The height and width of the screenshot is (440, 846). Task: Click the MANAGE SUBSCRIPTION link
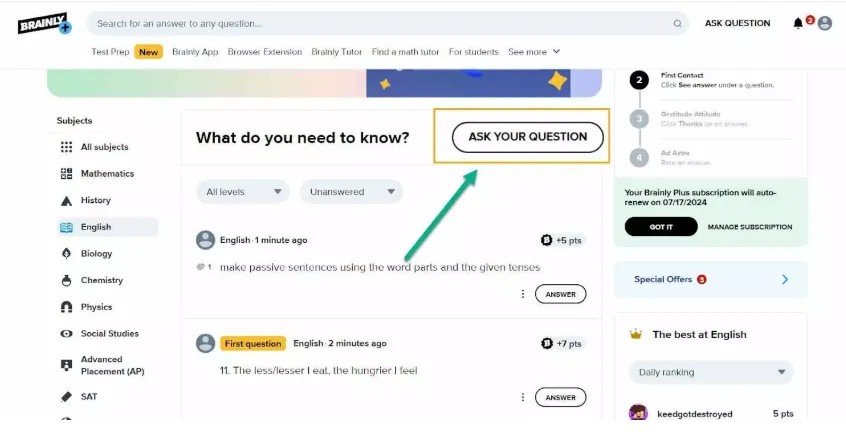coord(750,227)
